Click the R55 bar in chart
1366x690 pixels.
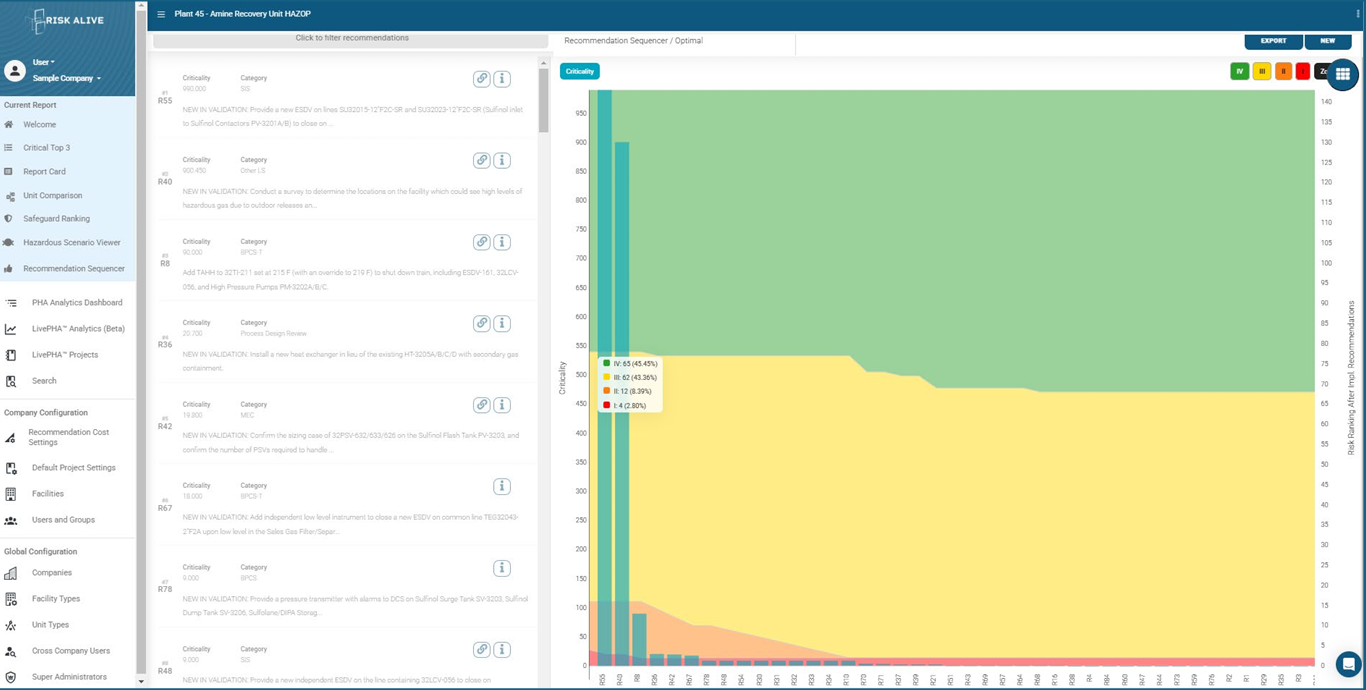[604, 378]
